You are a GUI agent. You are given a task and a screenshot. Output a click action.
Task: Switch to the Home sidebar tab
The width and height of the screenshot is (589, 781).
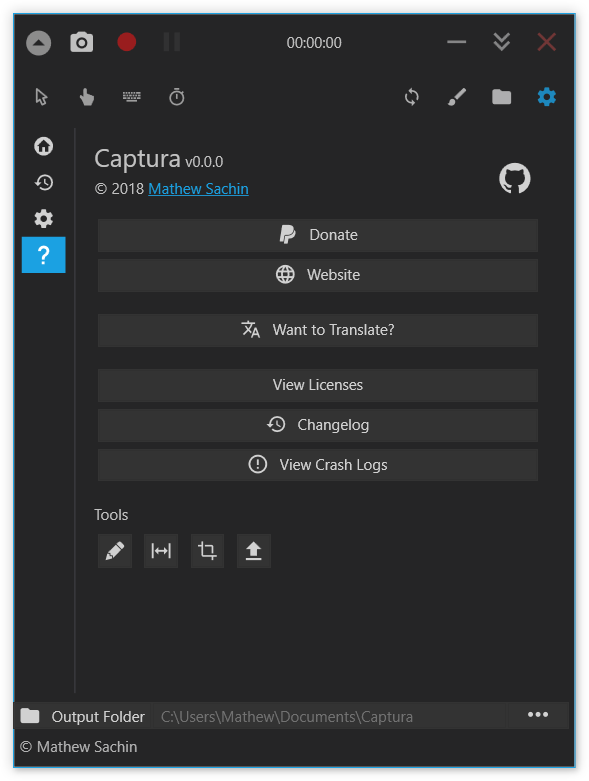(x=44, y=146)
